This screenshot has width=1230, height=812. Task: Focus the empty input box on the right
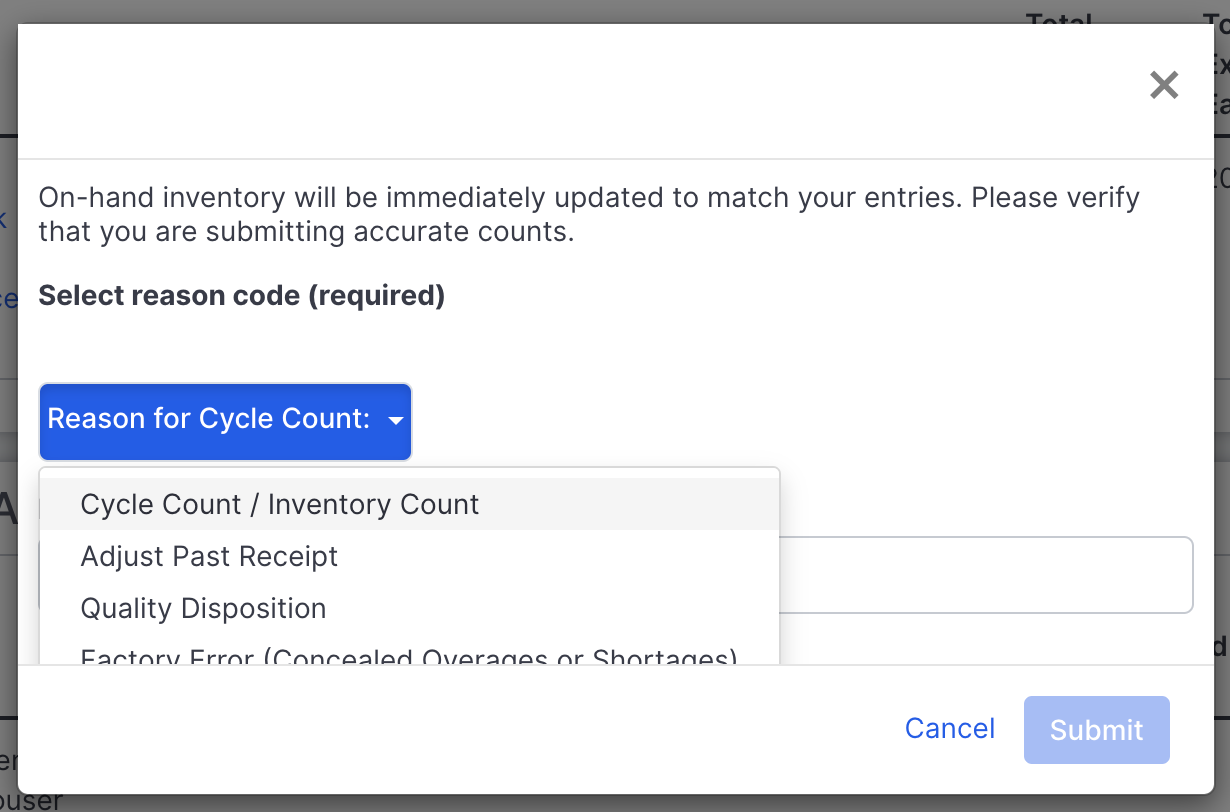coord(990,574)
